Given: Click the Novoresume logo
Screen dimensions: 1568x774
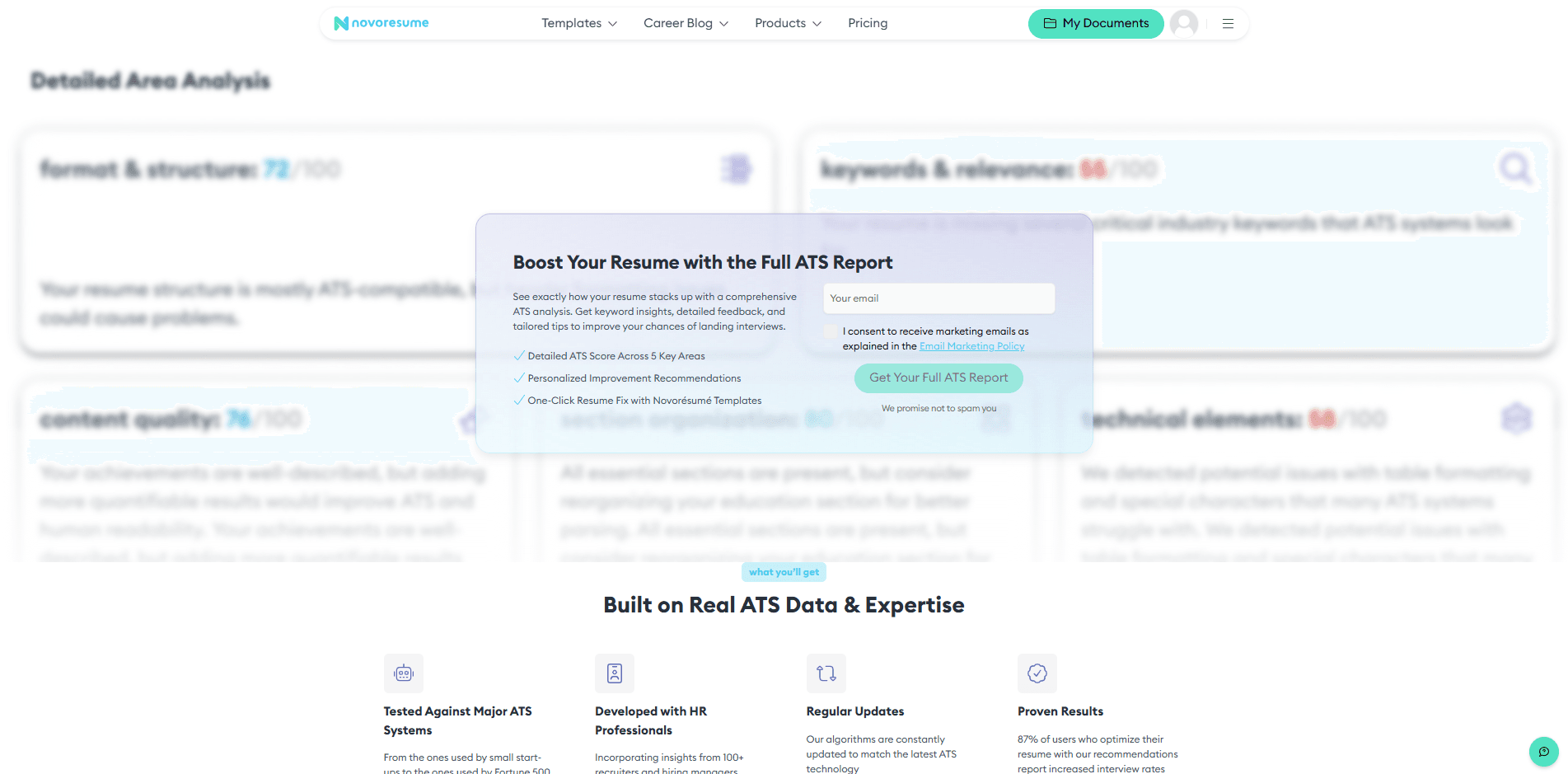Looking at the screenshot, I should click(381, 23).
